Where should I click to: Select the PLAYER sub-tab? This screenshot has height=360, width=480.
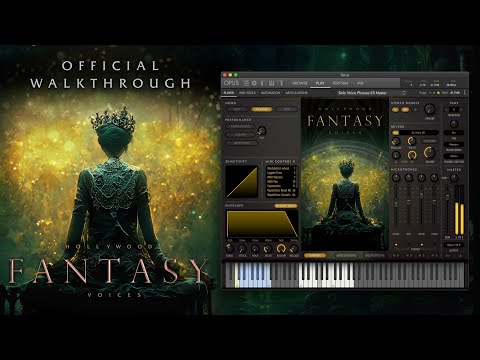(229, 93)
